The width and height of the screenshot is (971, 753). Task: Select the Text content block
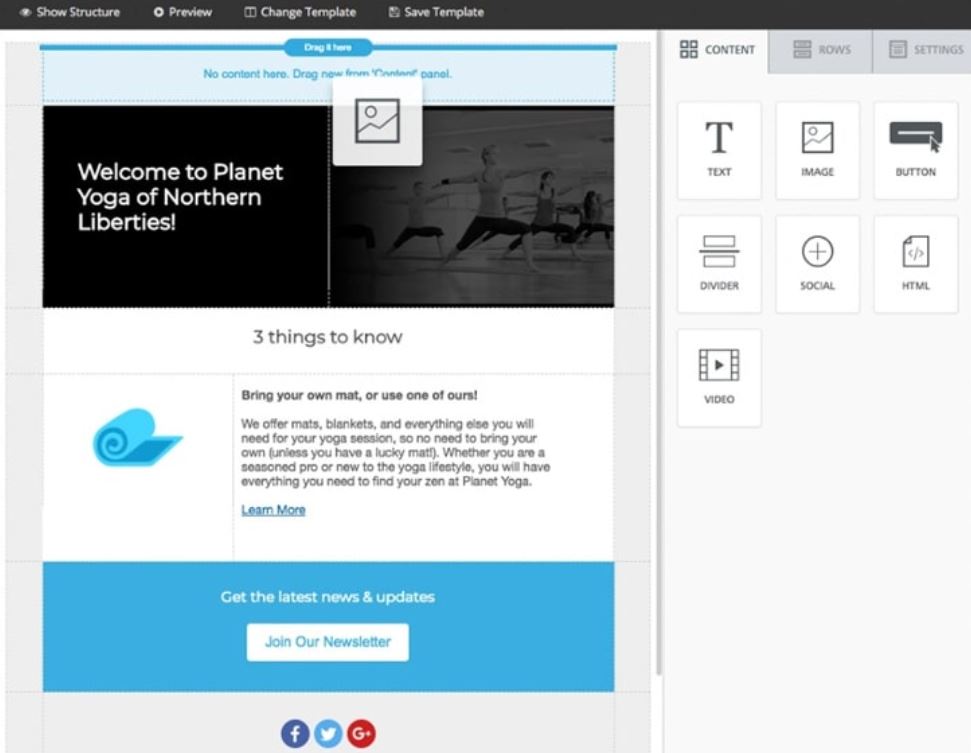tap(719, 150)
